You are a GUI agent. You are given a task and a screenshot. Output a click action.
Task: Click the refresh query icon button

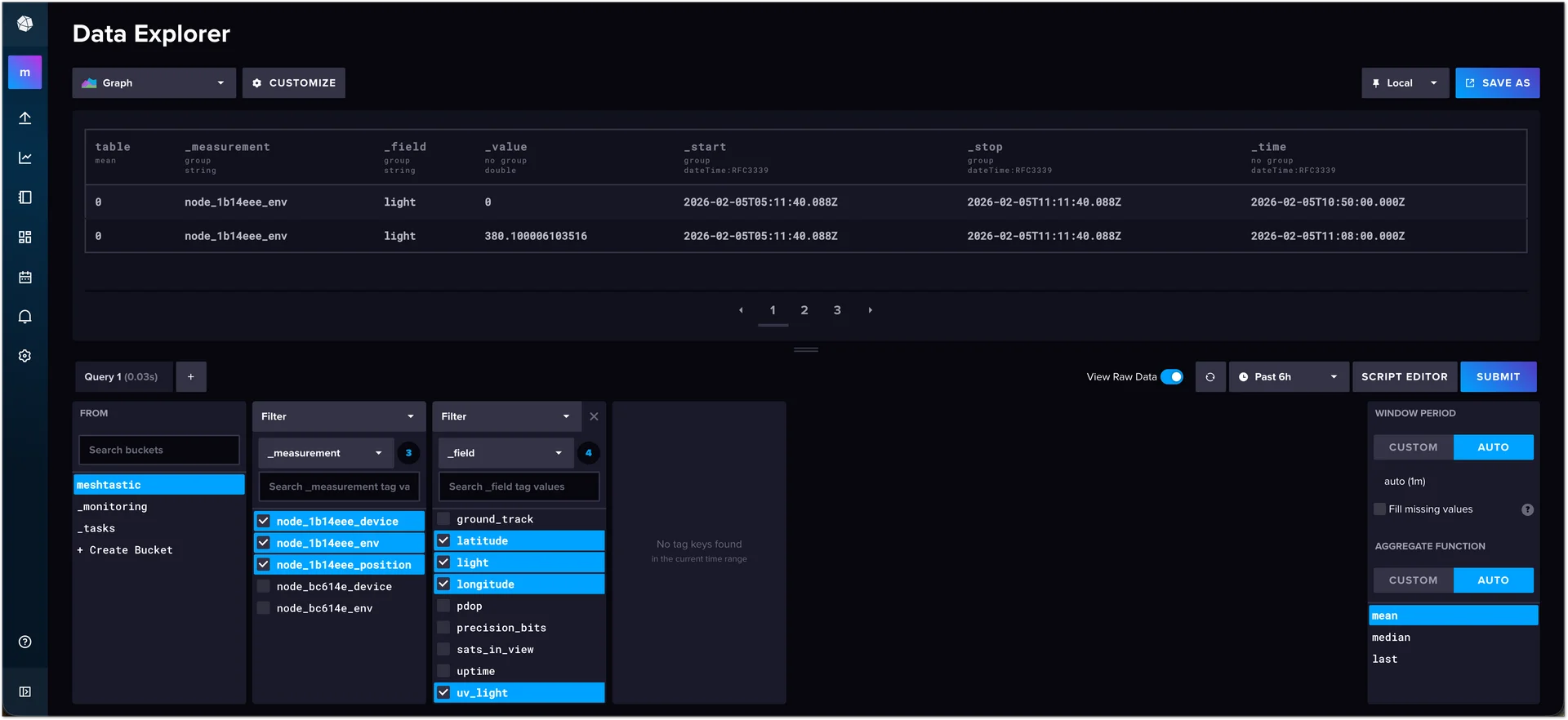1210,377
